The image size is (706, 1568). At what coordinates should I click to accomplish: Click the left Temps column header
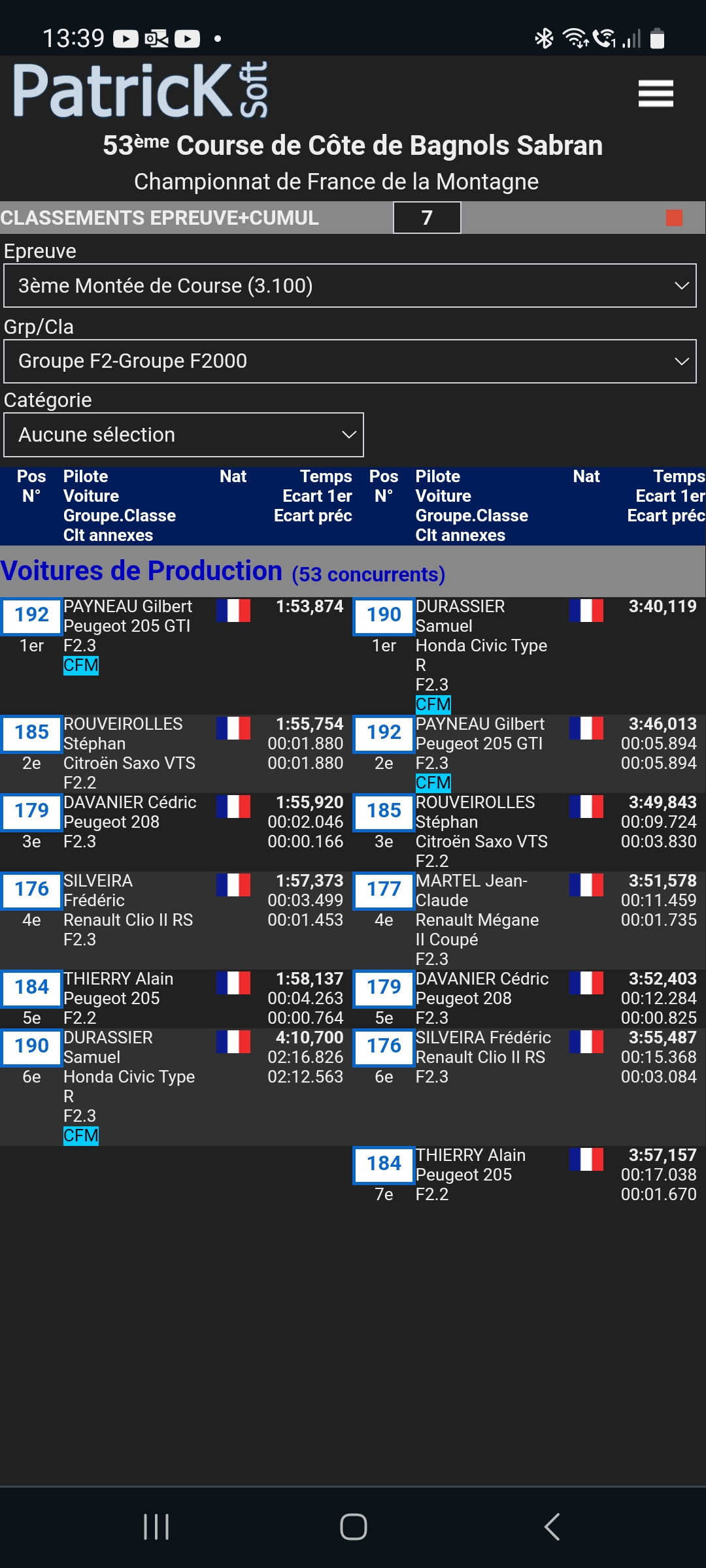click(x=326, y=477)
